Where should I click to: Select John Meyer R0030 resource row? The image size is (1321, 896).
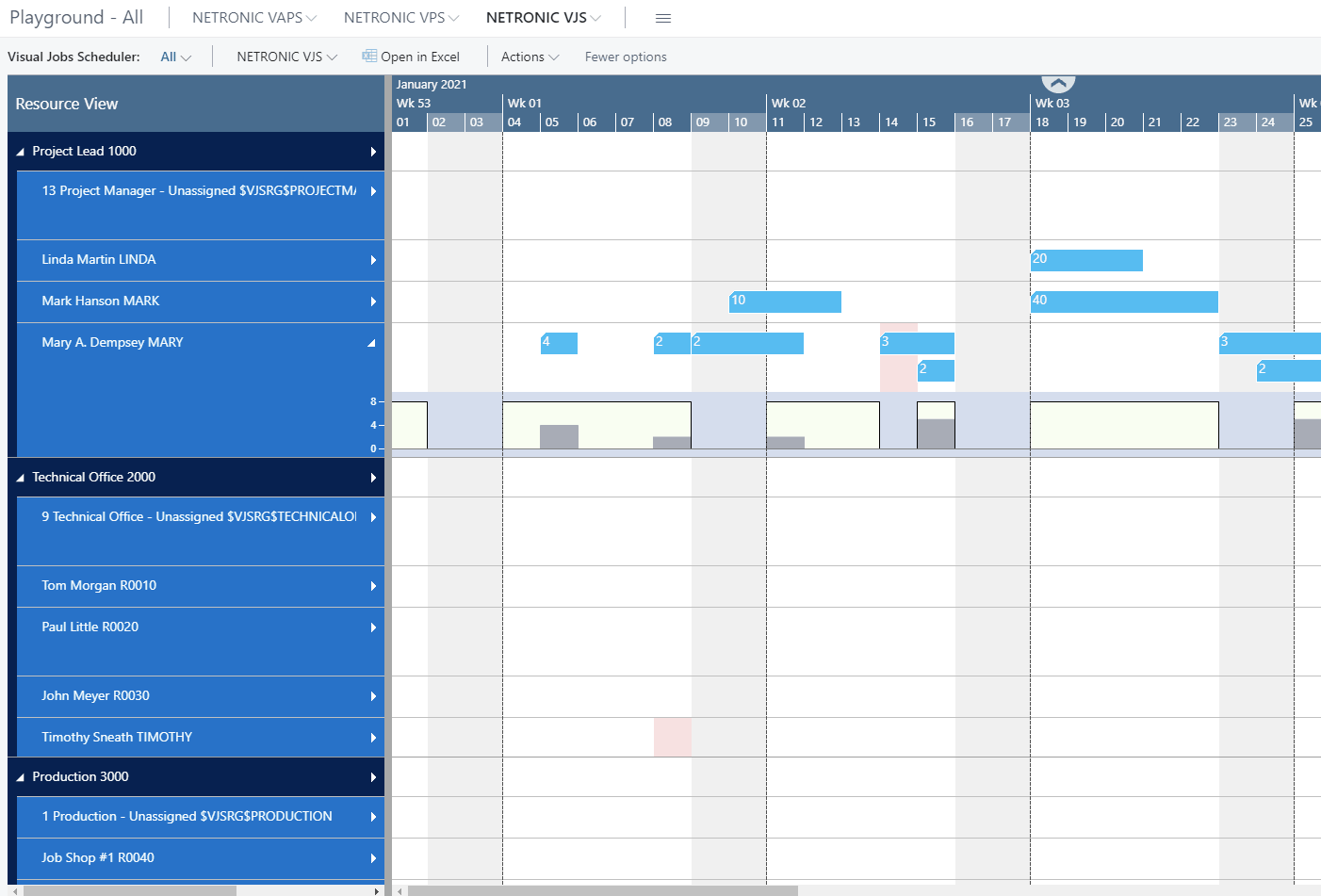pos(201,696)
